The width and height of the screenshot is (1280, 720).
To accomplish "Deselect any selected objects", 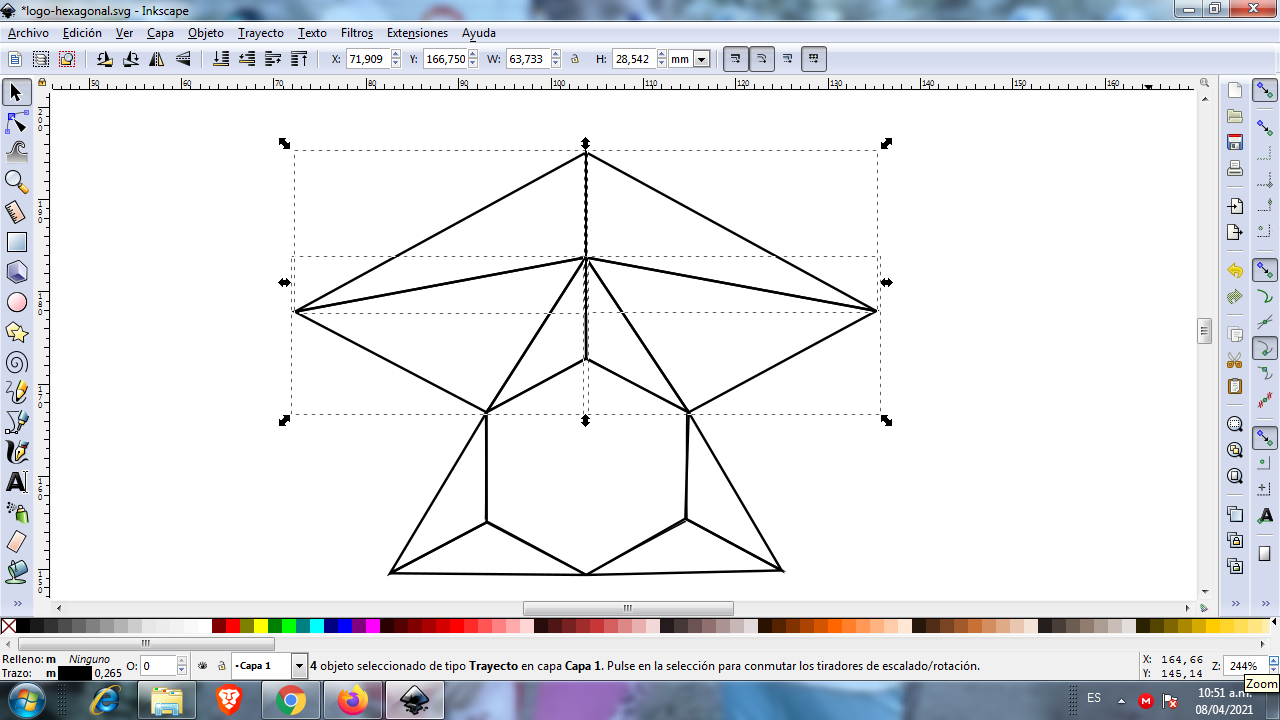I will point(67,59).
